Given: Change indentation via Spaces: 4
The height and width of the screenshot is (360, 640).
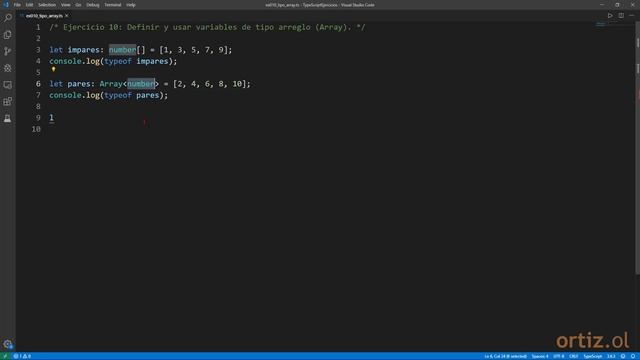Looking at the screenshot, I should [x=540, y=356].
